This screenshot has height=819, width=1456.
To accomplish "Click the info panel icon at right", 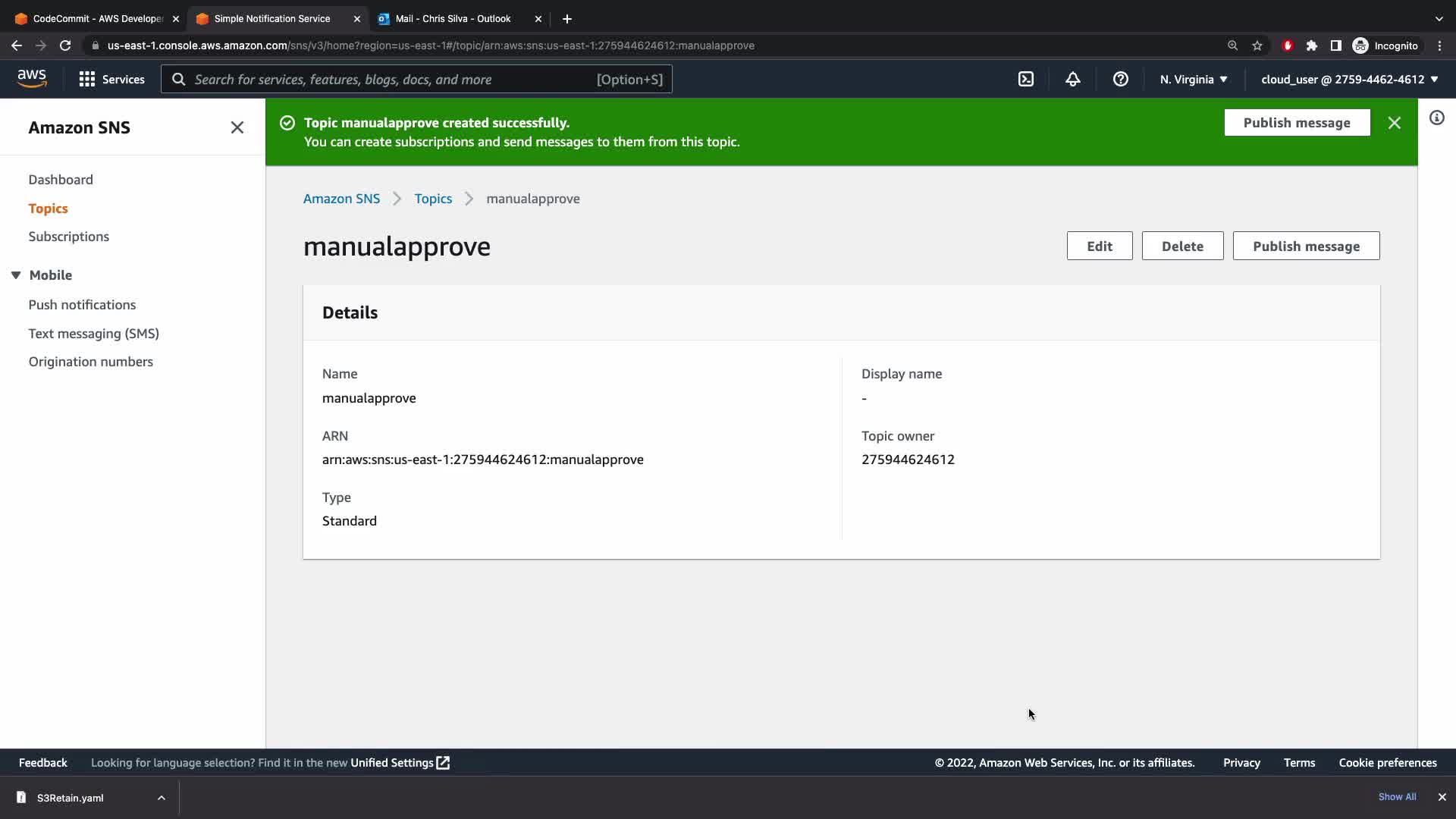I will (1436, 118).
